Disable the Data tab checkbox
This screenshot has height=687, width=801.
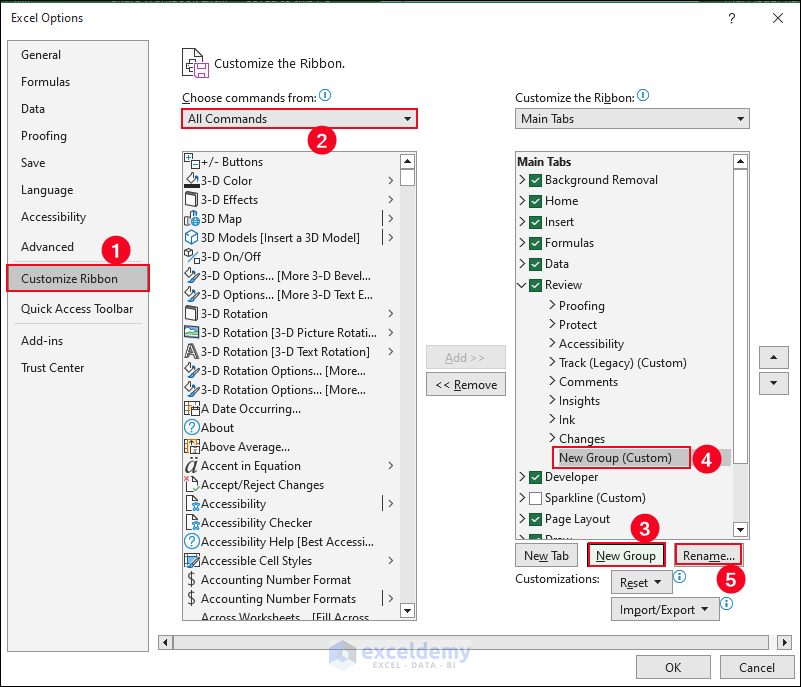click(535, 264)
